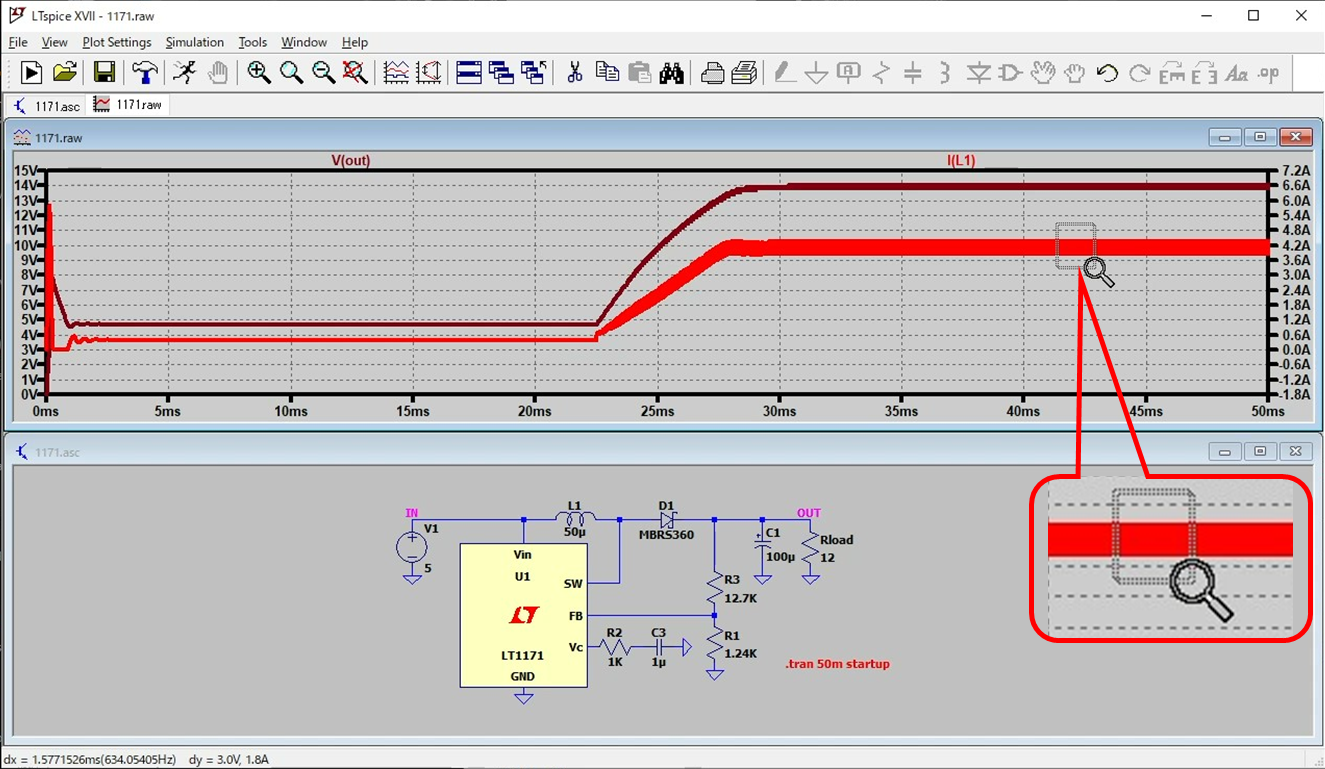Click the Zoom Full Extents crossed magnifier
Screen dimensions: 1325x769
pyautogui.click(x=355, y=72)
